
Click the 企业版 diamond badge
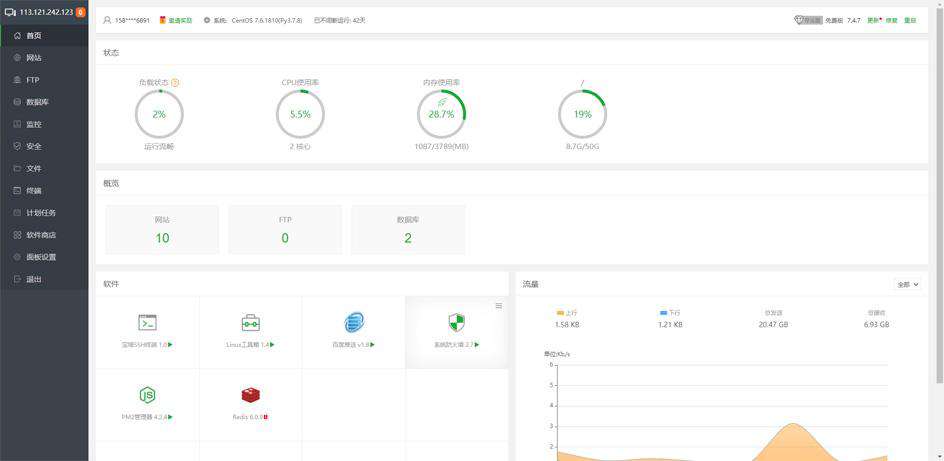pos(808,20)
